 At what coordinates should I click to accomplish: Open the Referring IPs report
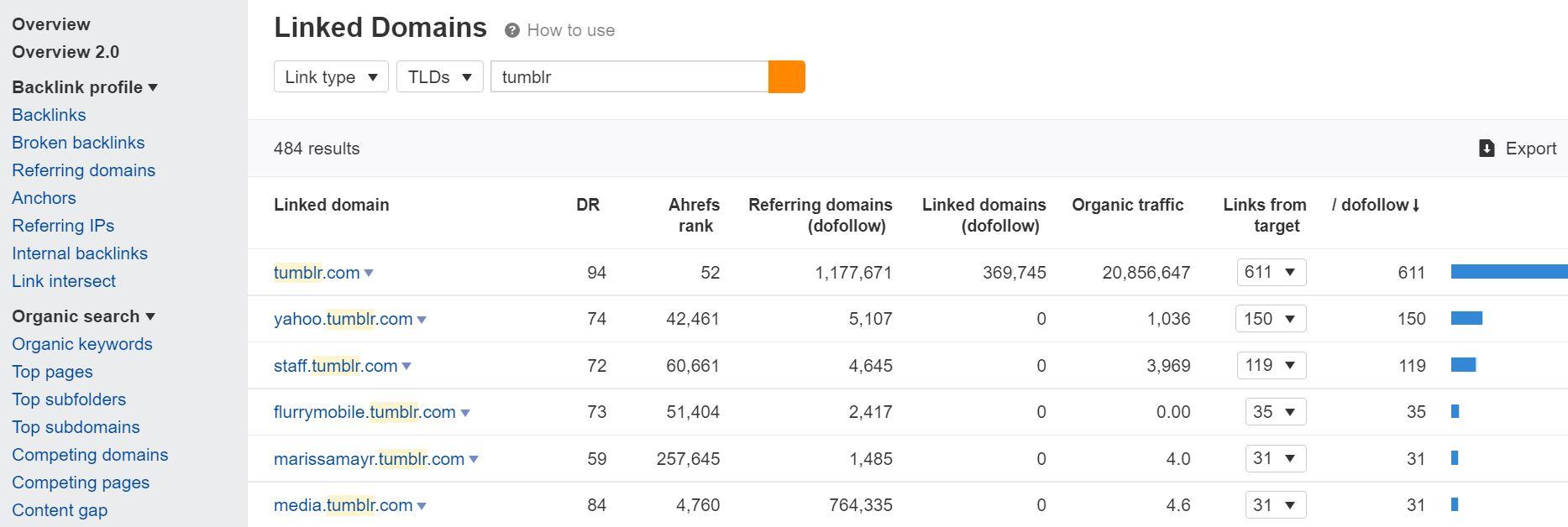pyautogui.click(x=63, y=226)
